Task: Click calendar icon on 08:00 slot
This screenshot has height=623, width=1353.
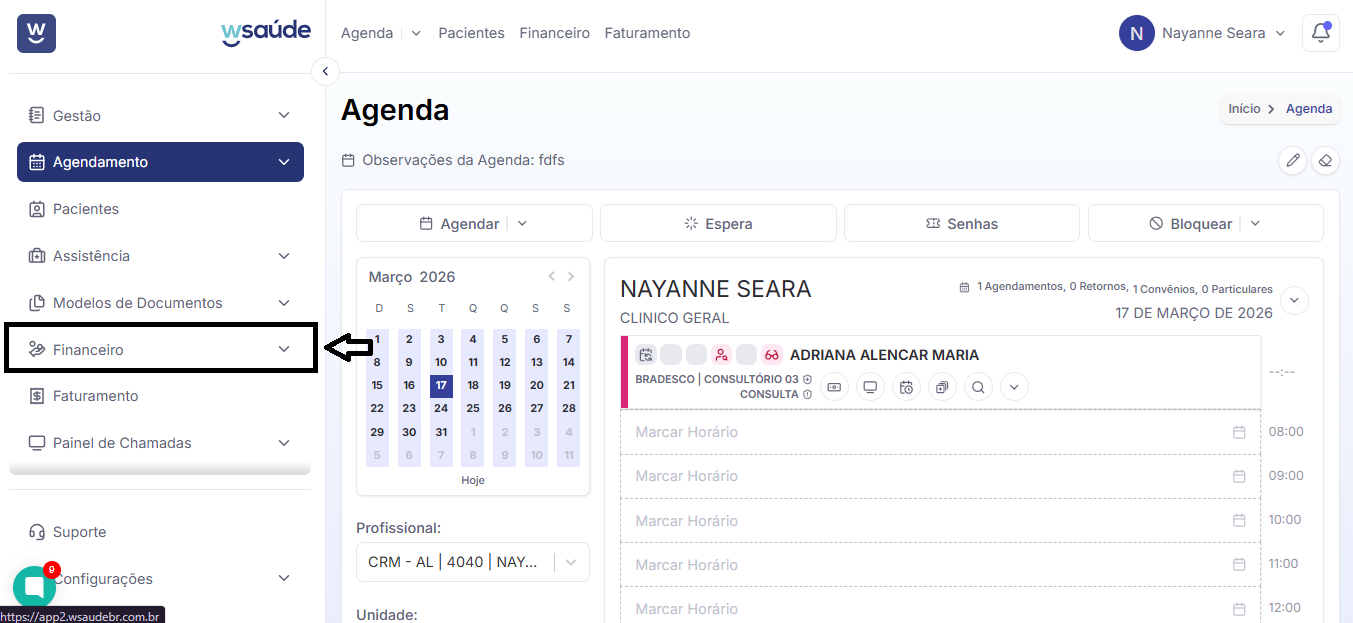Action: click(1239, 432)
